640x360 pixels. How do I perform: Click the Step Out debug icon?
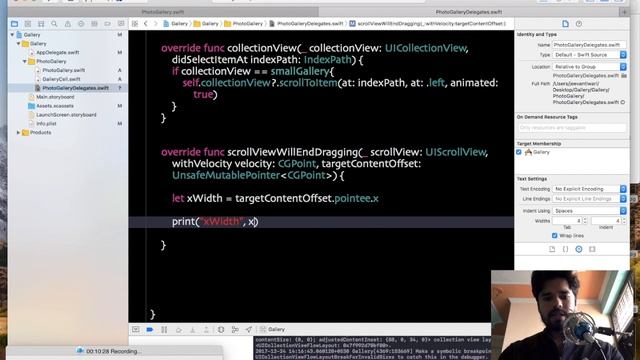[x=206, y=329]
